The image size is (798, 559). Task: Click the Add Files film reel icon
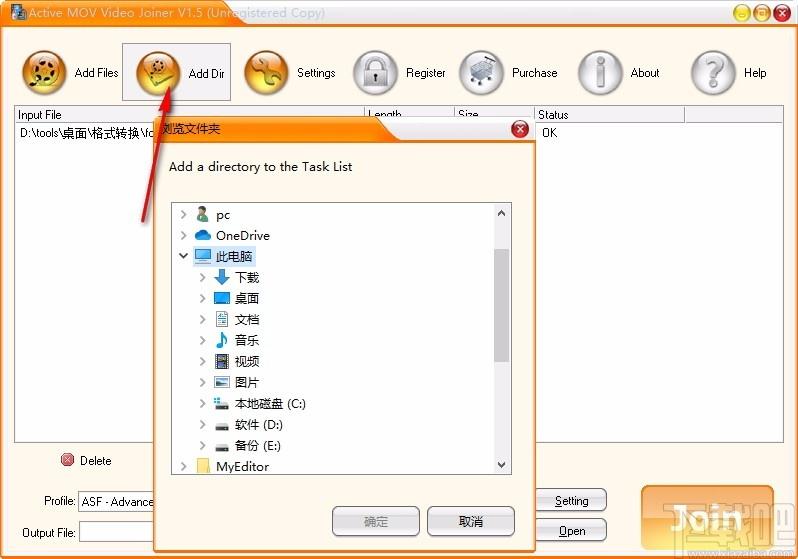44,72
